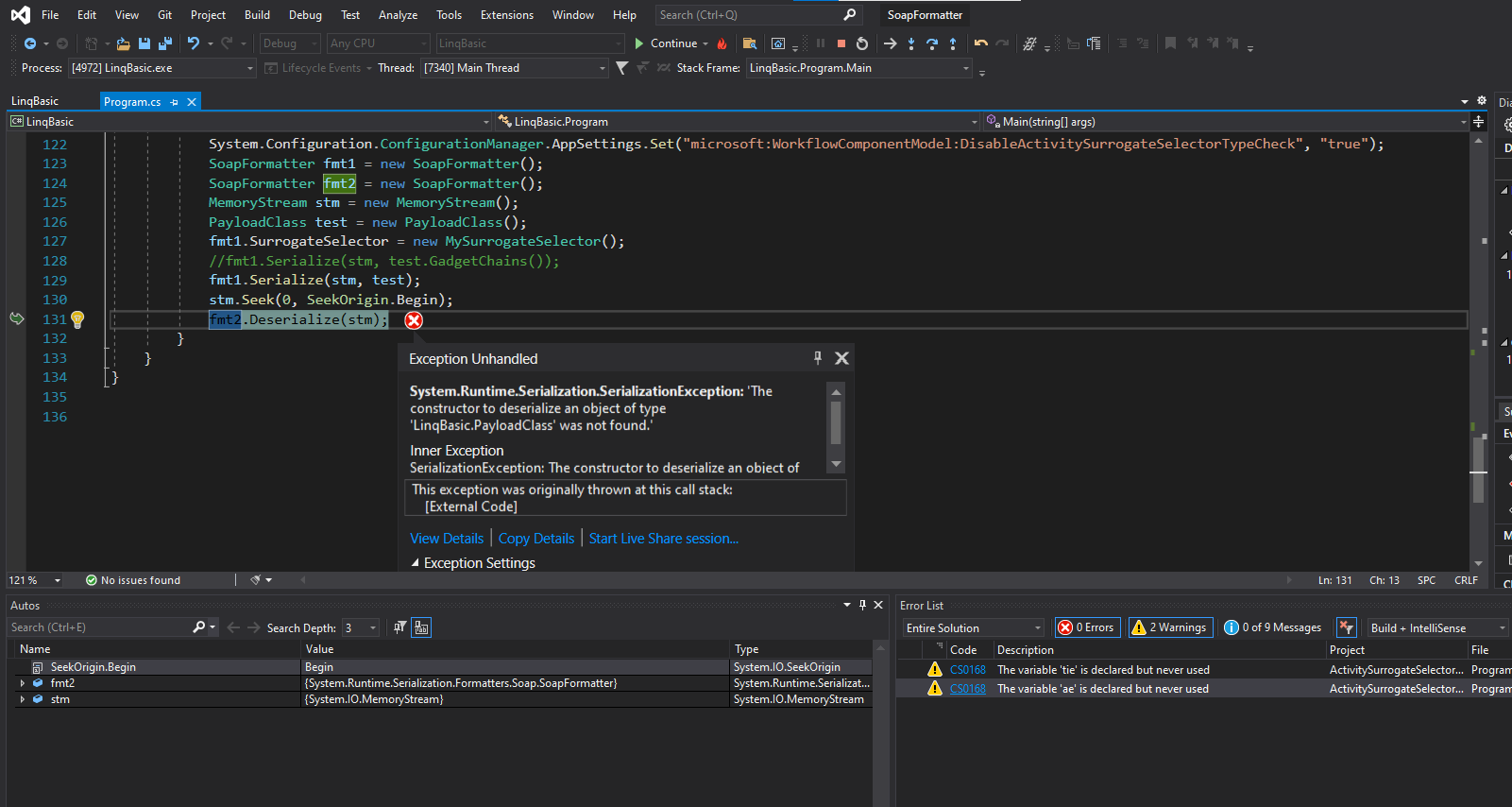Open the Git menu
1512x807 pixels.
coord(164,15)
